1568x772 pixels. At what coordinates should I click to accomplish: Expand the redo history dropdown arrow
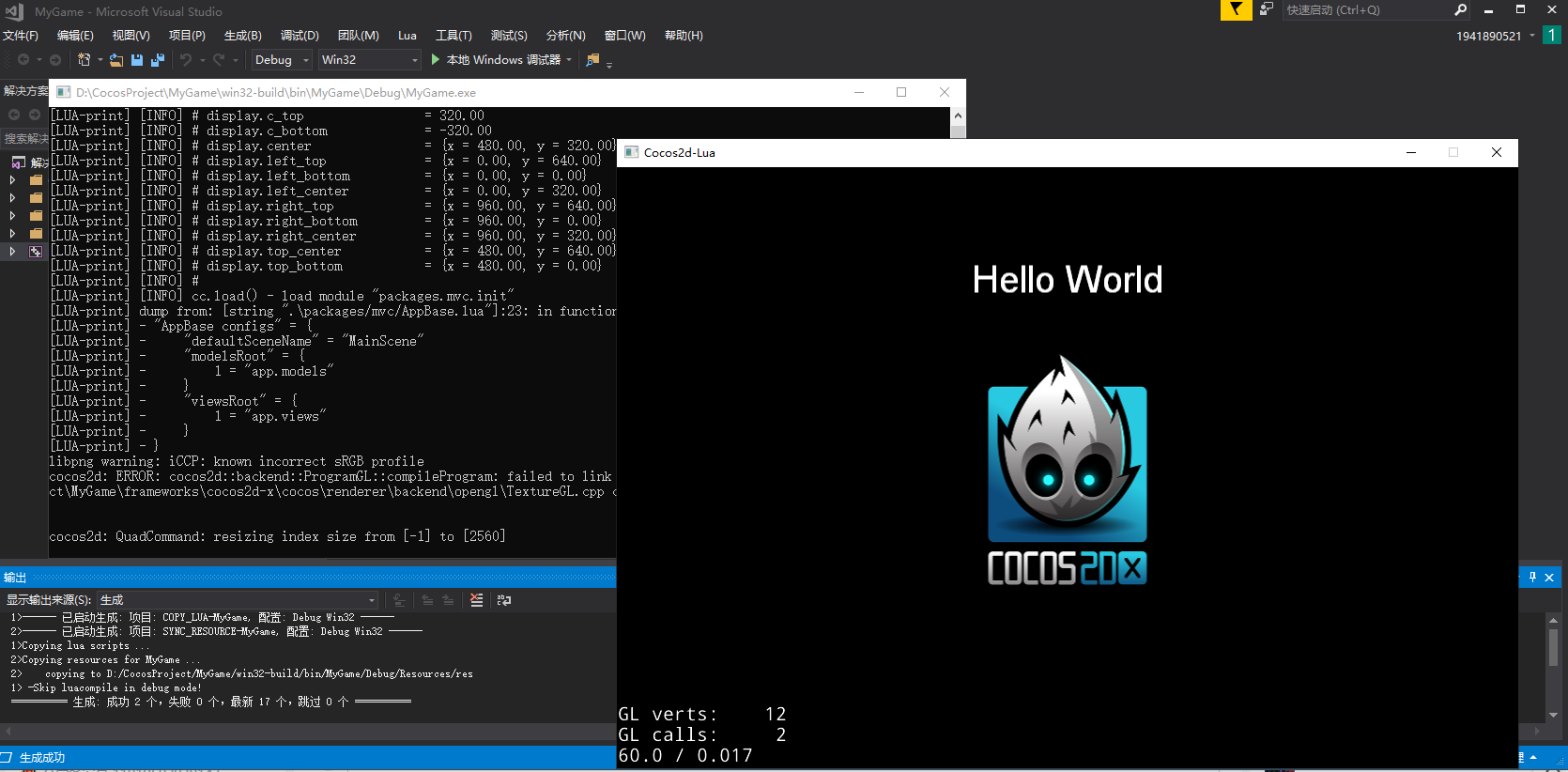(235, 60)
